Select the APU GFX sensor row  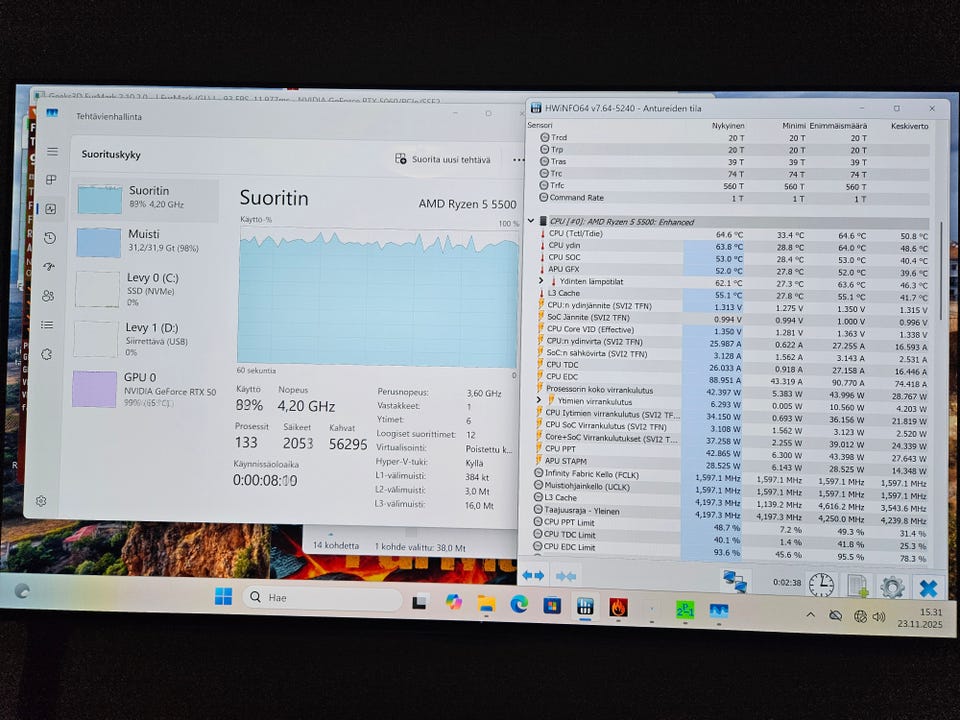click(733, 270)
